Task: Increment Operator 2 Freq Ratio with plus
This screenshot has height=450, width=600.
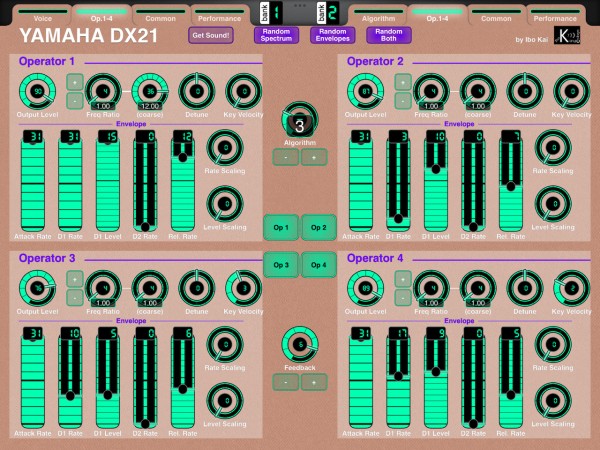Action: click(x=403, y=82)
